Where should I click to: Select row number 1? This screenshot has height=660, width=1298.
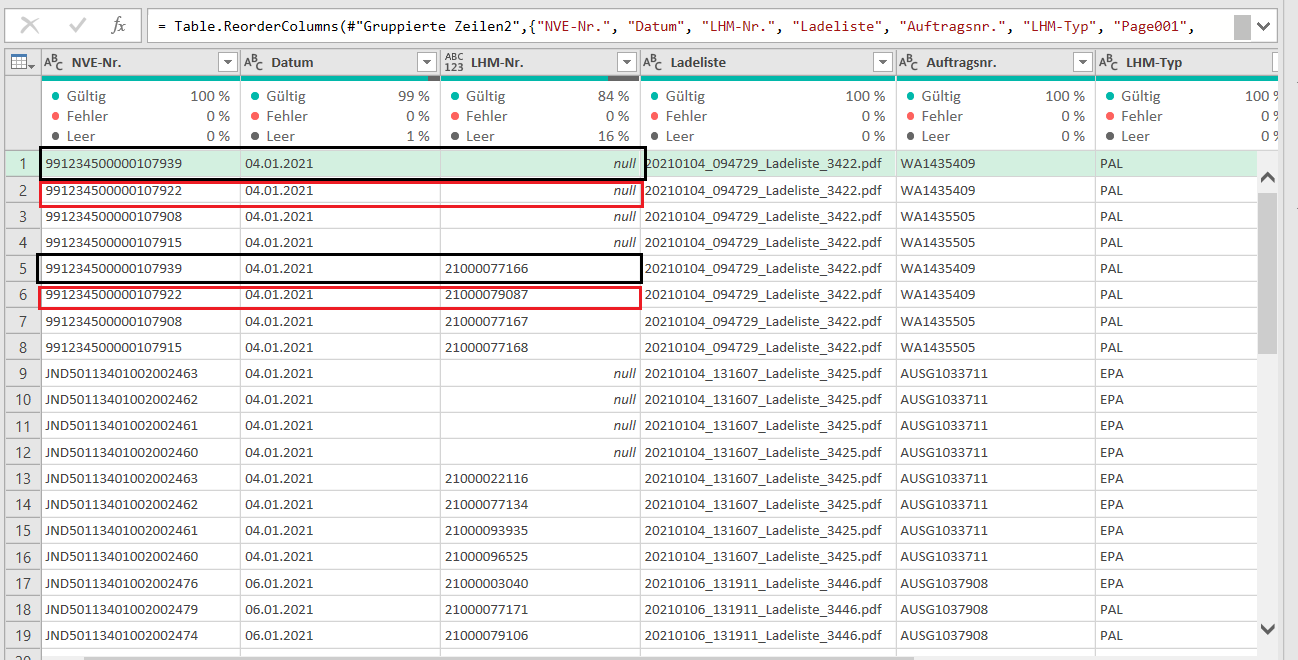pyautogui.click(x=22, y=163)
